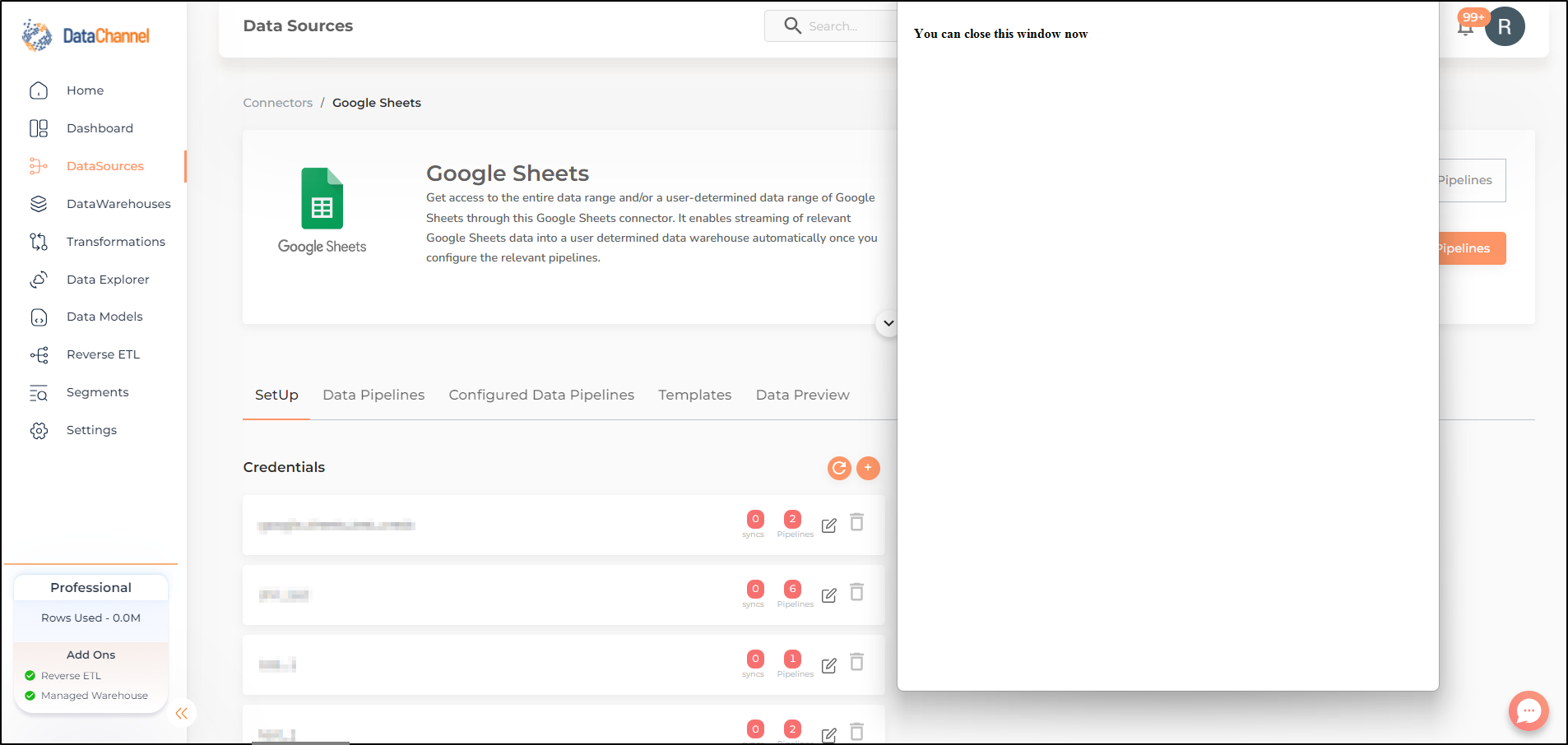
Task: Click the Reverse ETL sidebar icon
Action: tap(39, 354)
